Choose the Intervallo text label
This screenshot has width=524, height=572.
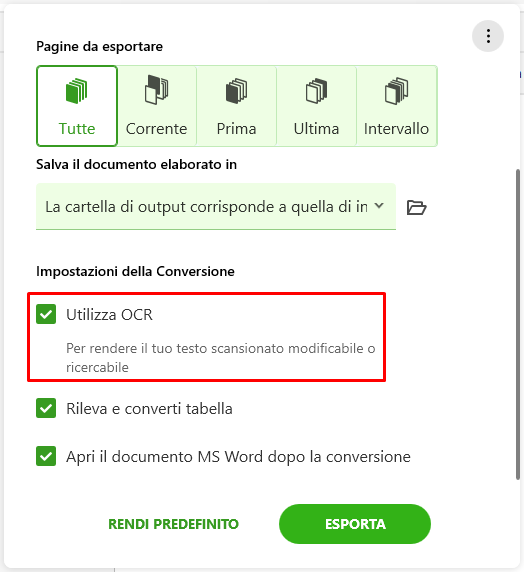[x=396, y=129]
